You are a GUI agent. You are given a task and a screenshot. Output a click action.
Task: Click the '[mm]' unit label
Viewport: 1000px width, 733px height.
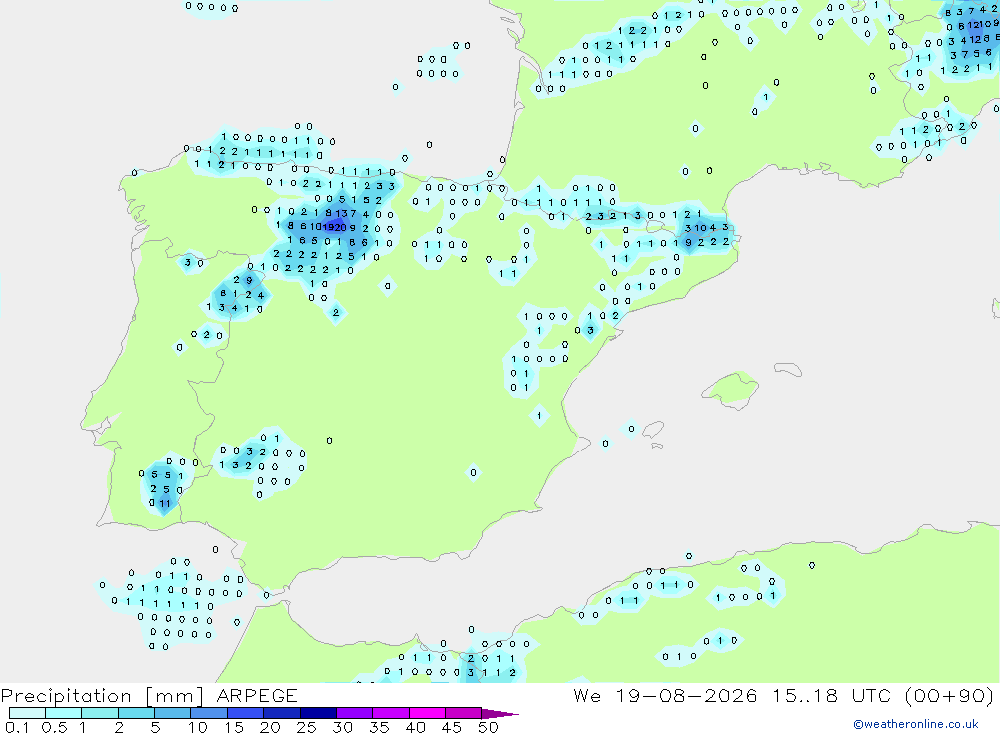[x=174, y=696]
